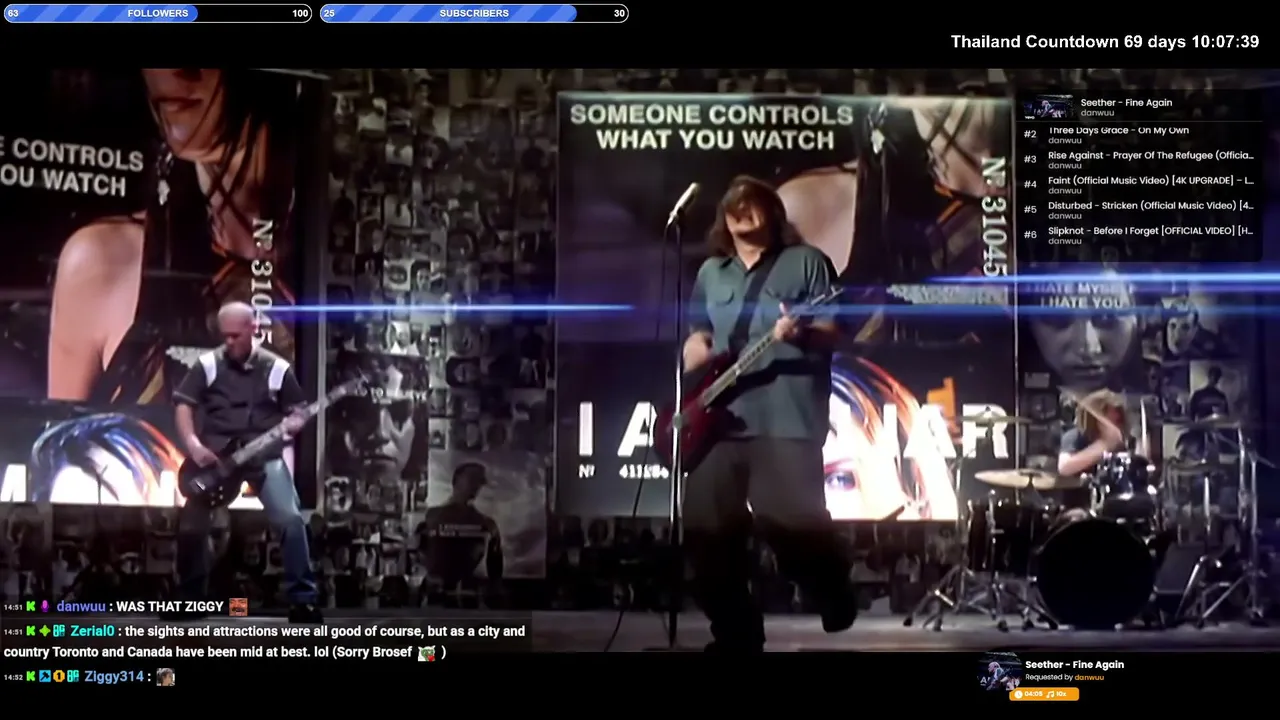1280x720 pixels.
Task: Click the portrait emote in Ziggy314's message
Action: point(166,677)
